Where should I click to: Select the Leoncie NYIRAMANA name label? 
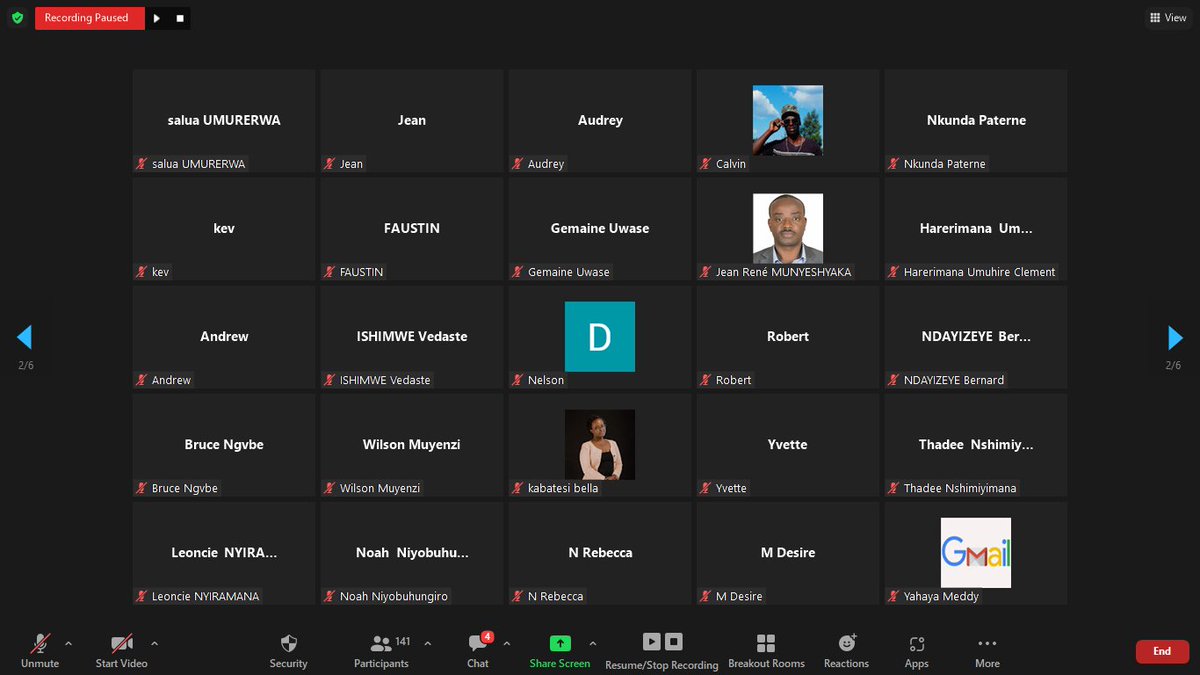tap(205, 596)
